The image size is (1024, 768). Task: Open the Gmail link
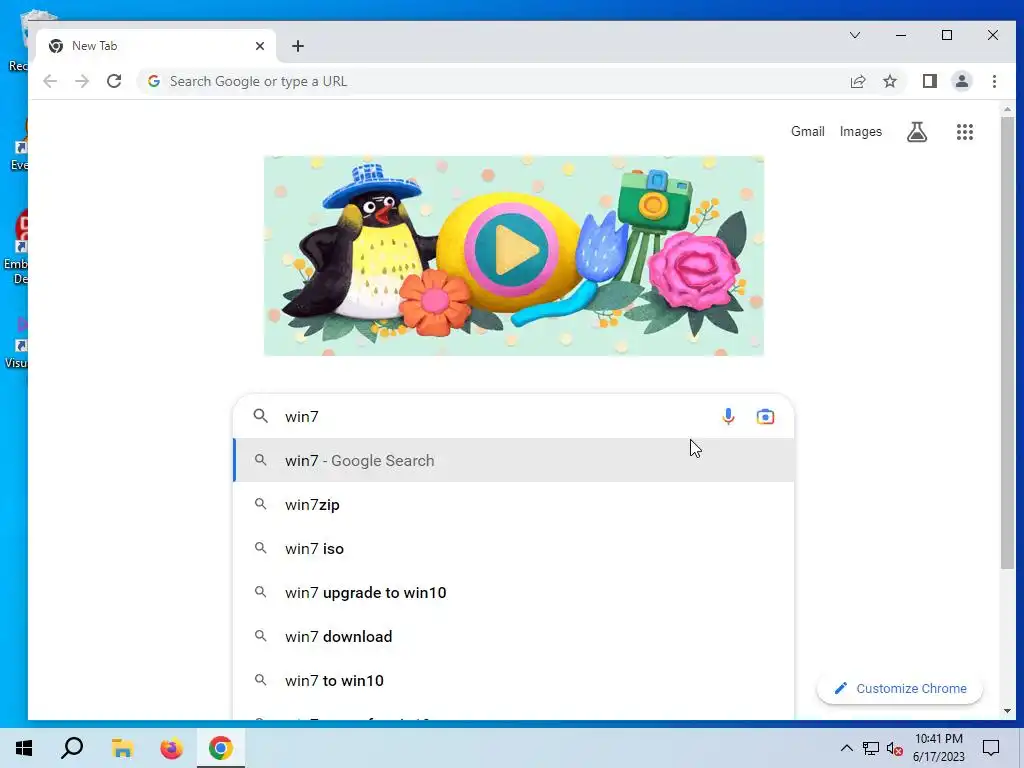tap(808, 131)
